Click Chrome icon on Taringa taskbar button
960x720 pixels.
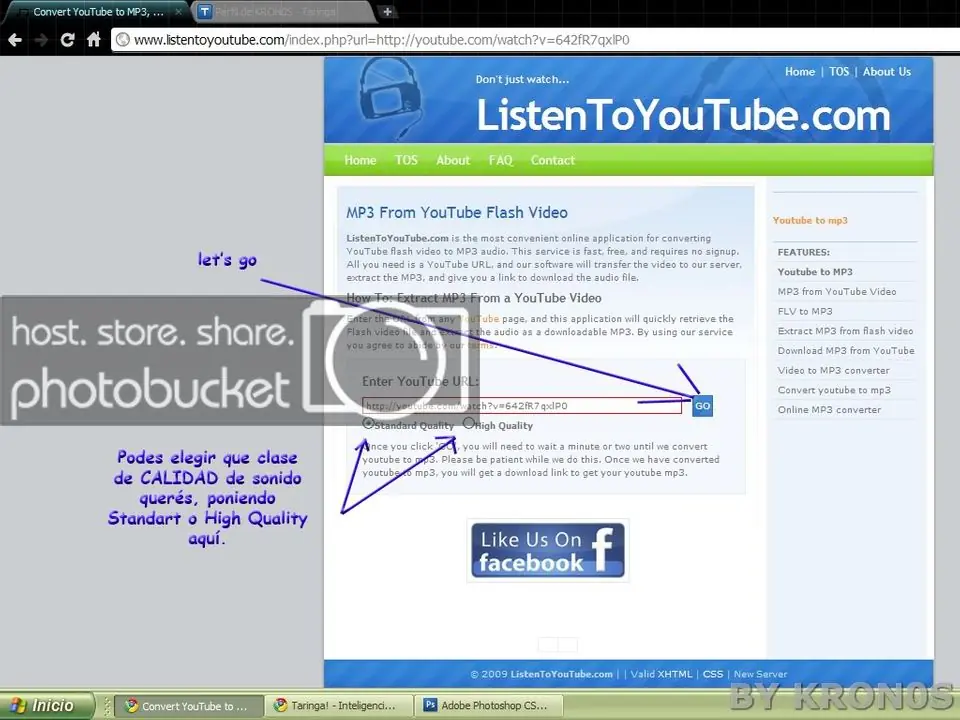280,705
